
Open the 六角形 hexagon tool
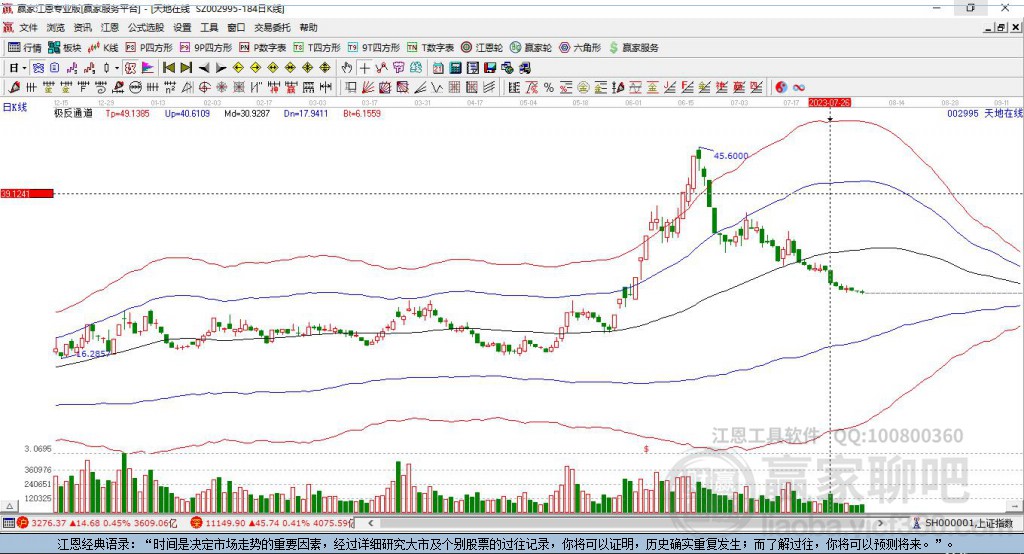coord(580,48)
